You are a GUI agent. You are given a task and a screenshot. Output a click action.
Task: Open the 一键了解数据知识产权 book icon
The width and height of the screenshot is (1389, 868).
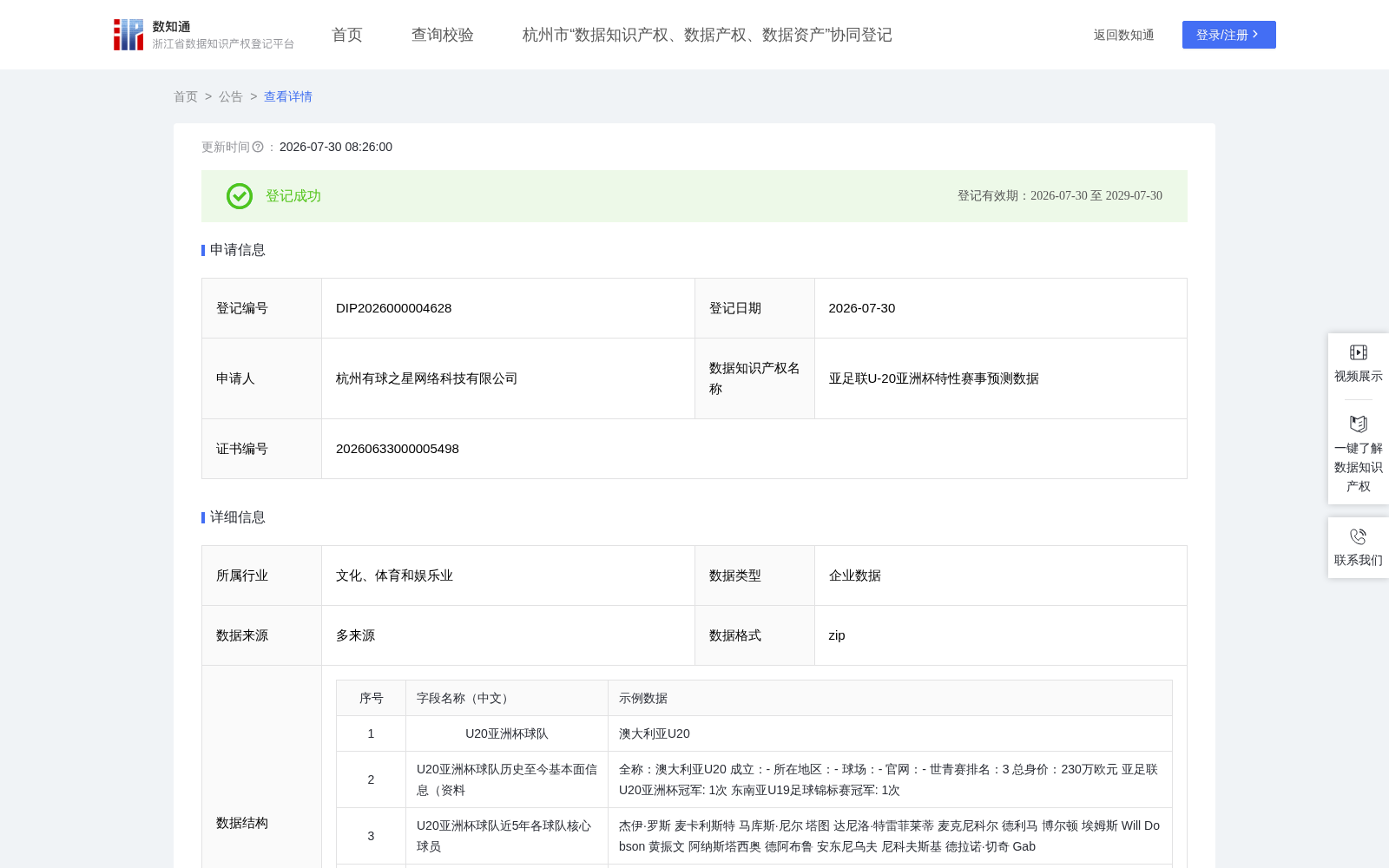click(x=1359, y=424)
